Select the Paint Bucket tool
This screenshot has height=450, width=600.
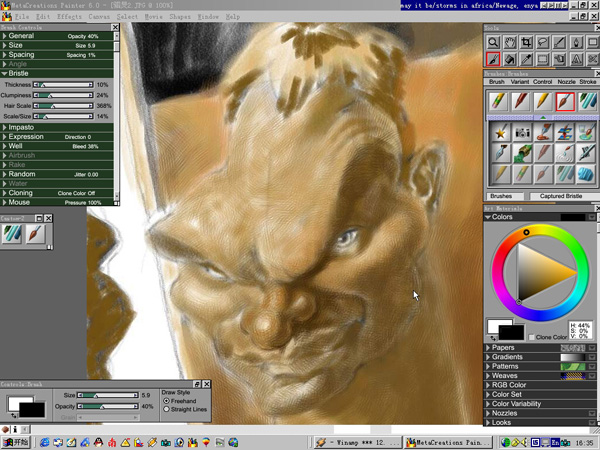510,59
